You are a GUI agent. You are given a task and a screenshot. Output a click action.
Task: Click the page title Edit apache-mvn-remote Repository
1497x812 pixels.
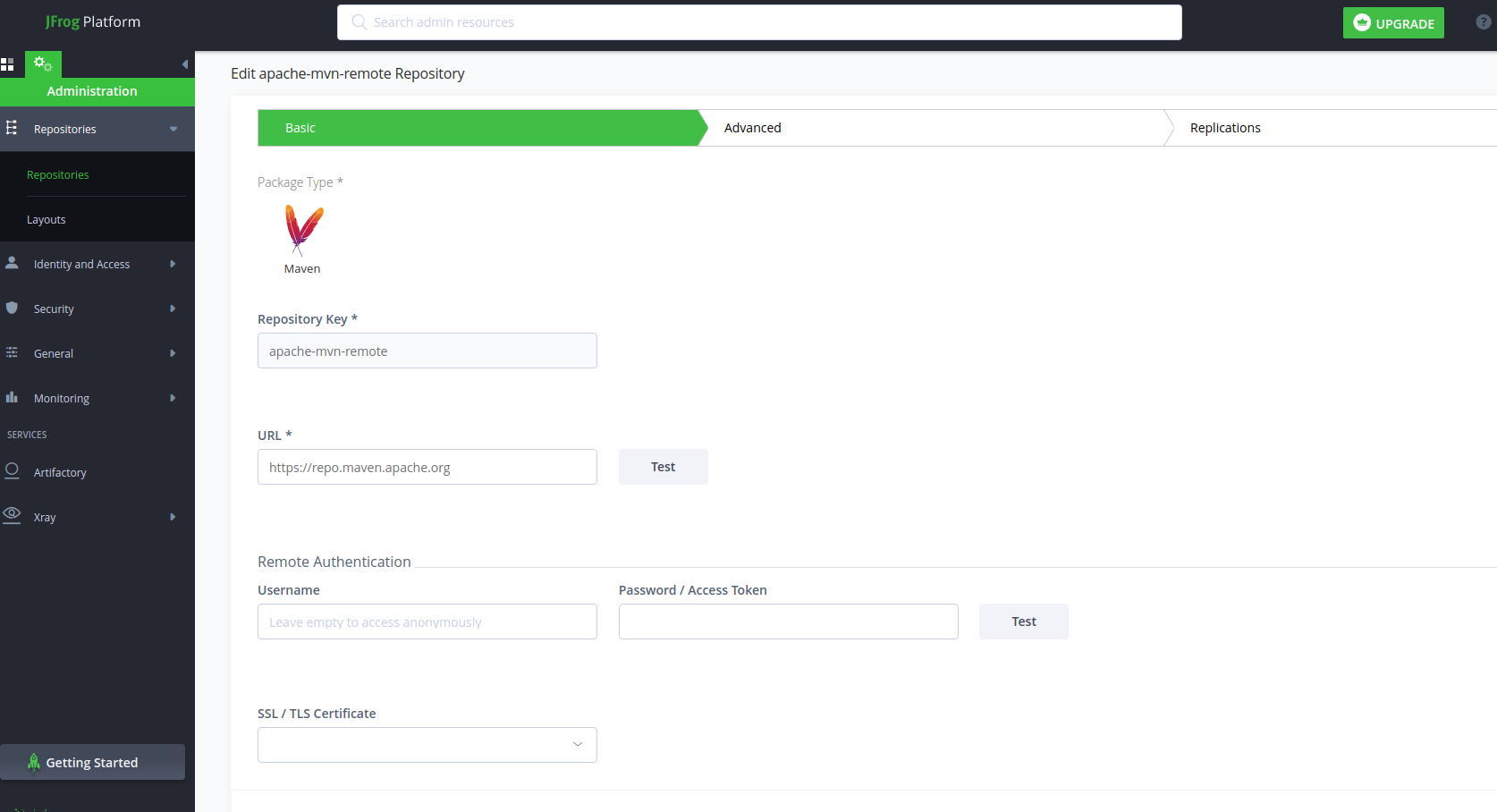(x=348, y=73)
